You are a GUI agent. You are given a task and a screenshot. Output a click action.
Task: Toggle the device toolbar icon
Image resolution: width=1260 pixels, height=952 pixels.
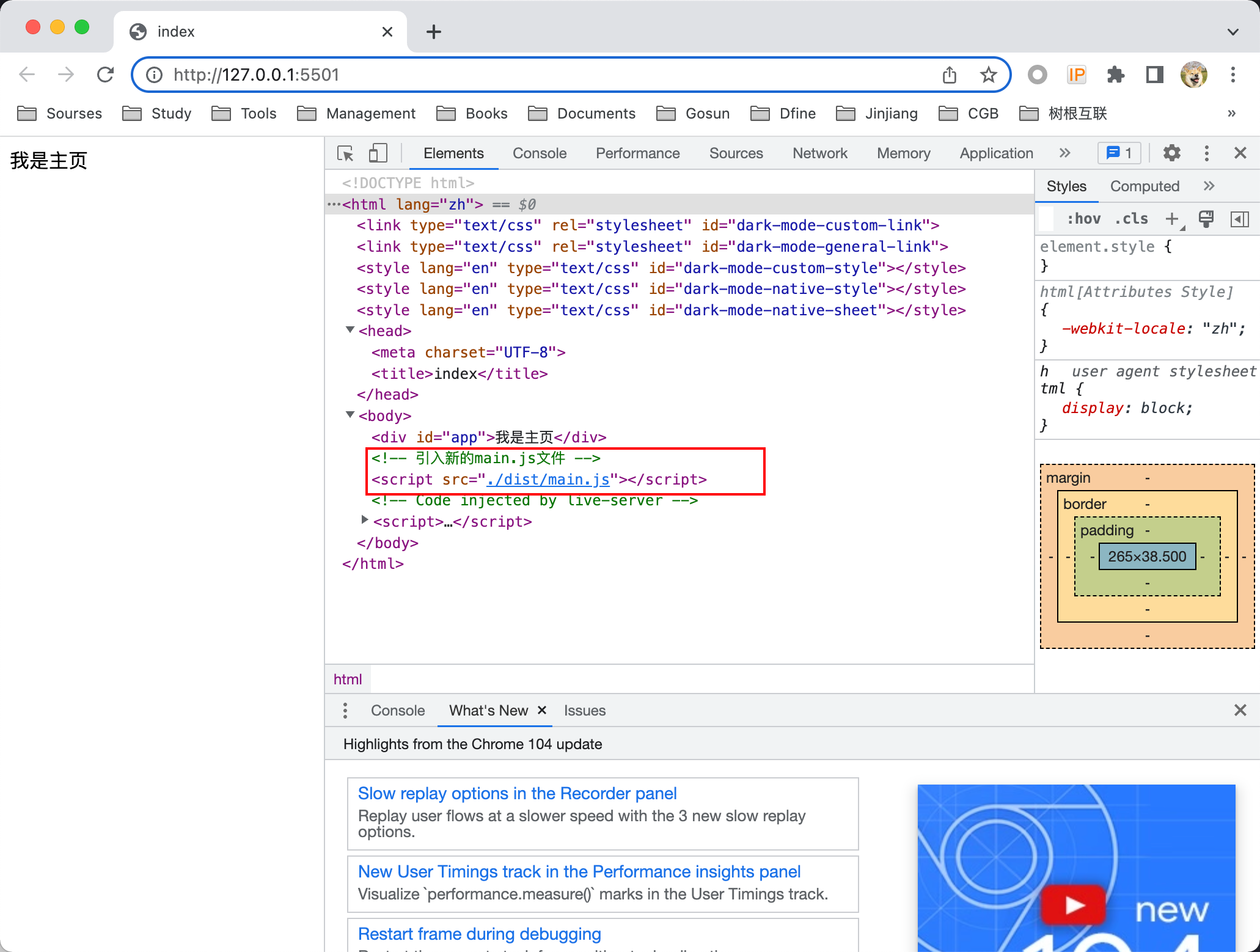pos(378,153)
